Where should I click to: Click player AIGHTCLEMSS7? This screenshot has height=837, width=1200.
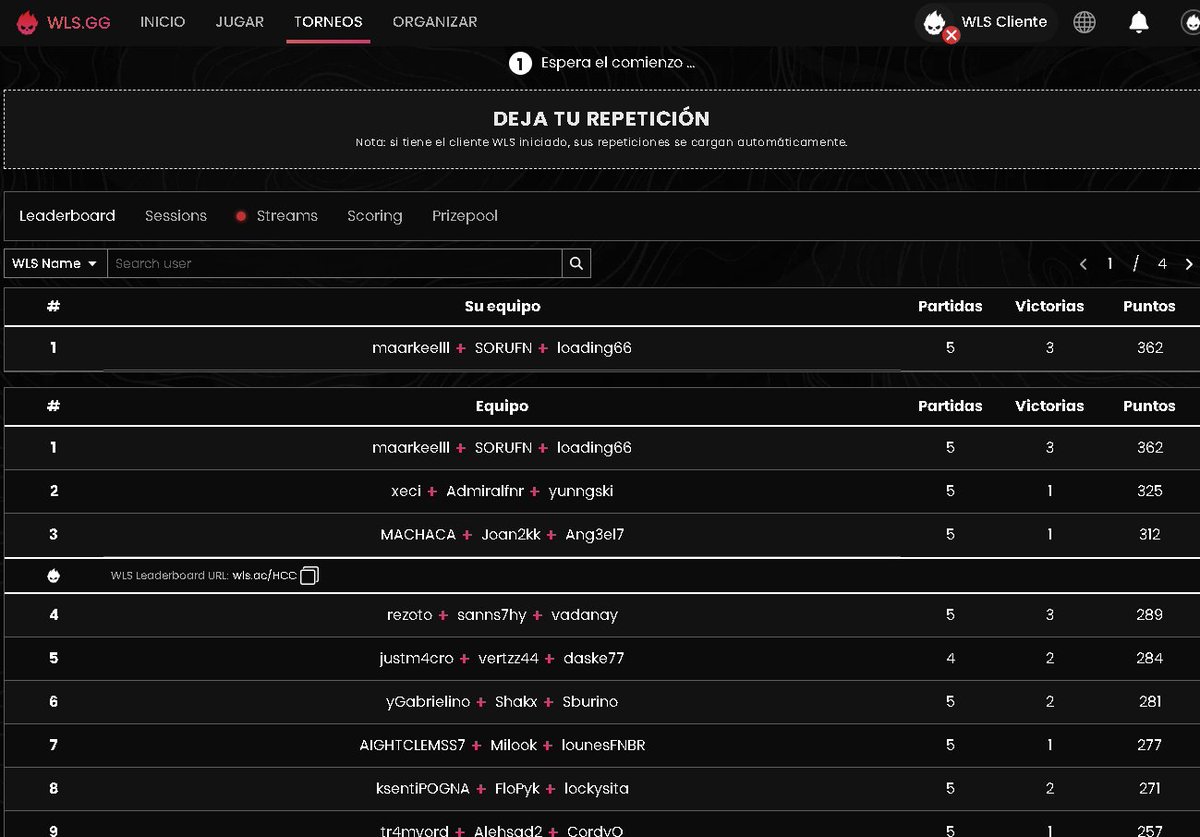point(413,745)
